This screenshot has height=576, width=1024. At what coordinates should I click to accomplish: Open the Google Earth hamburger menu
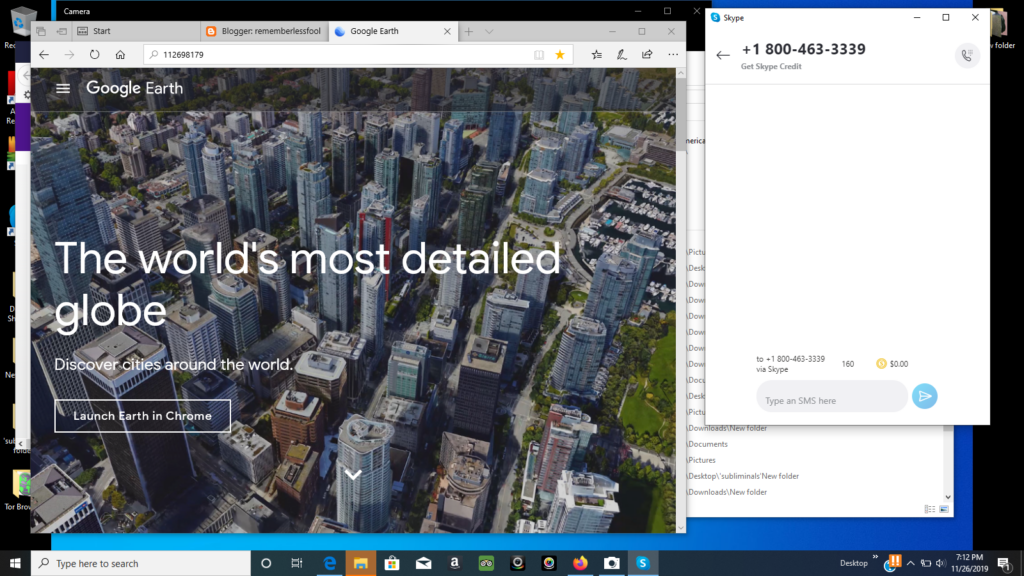(x=63, y=88)
